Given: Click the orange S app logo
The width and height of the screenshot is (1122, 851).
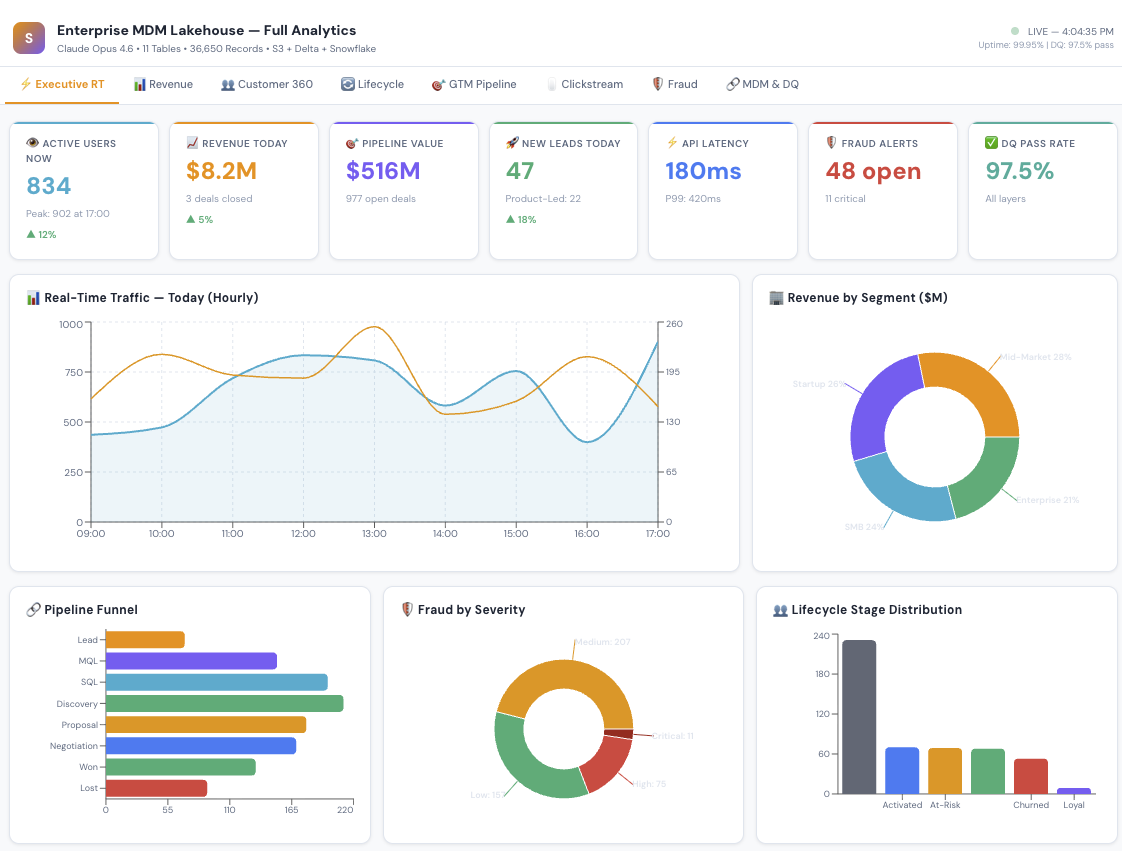Looking at the screenshot, I should tap(29, 38).
